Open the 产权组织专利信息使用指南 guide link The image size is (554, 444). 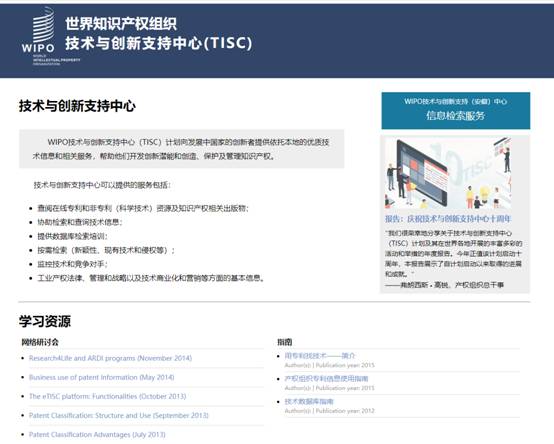(x=326, y=379)
